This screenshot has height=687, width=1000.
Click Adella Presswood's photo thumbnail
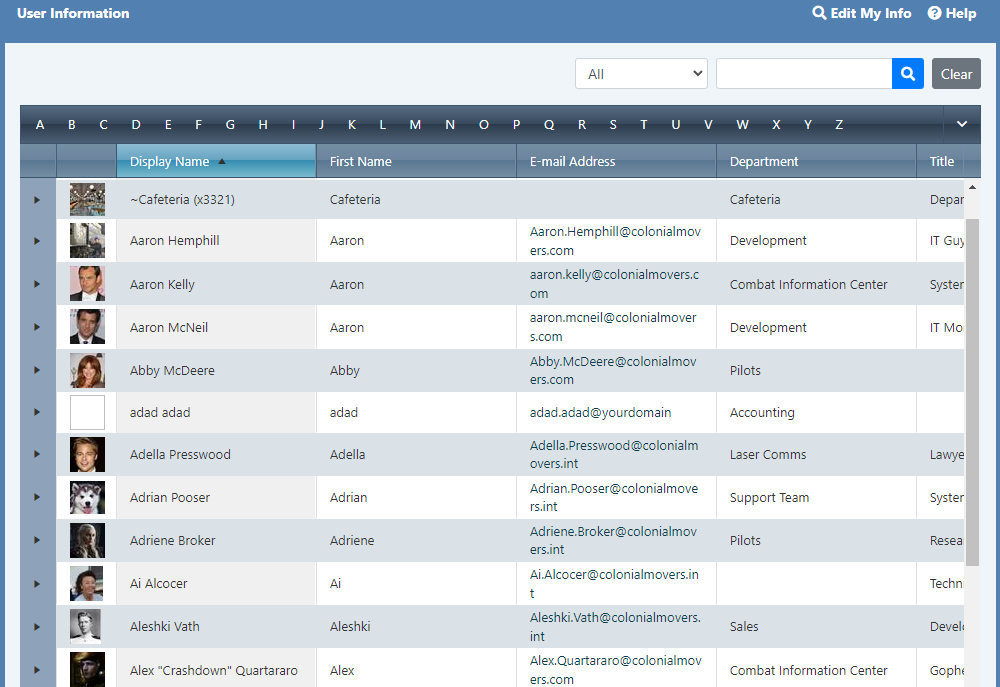coord(87,454)
